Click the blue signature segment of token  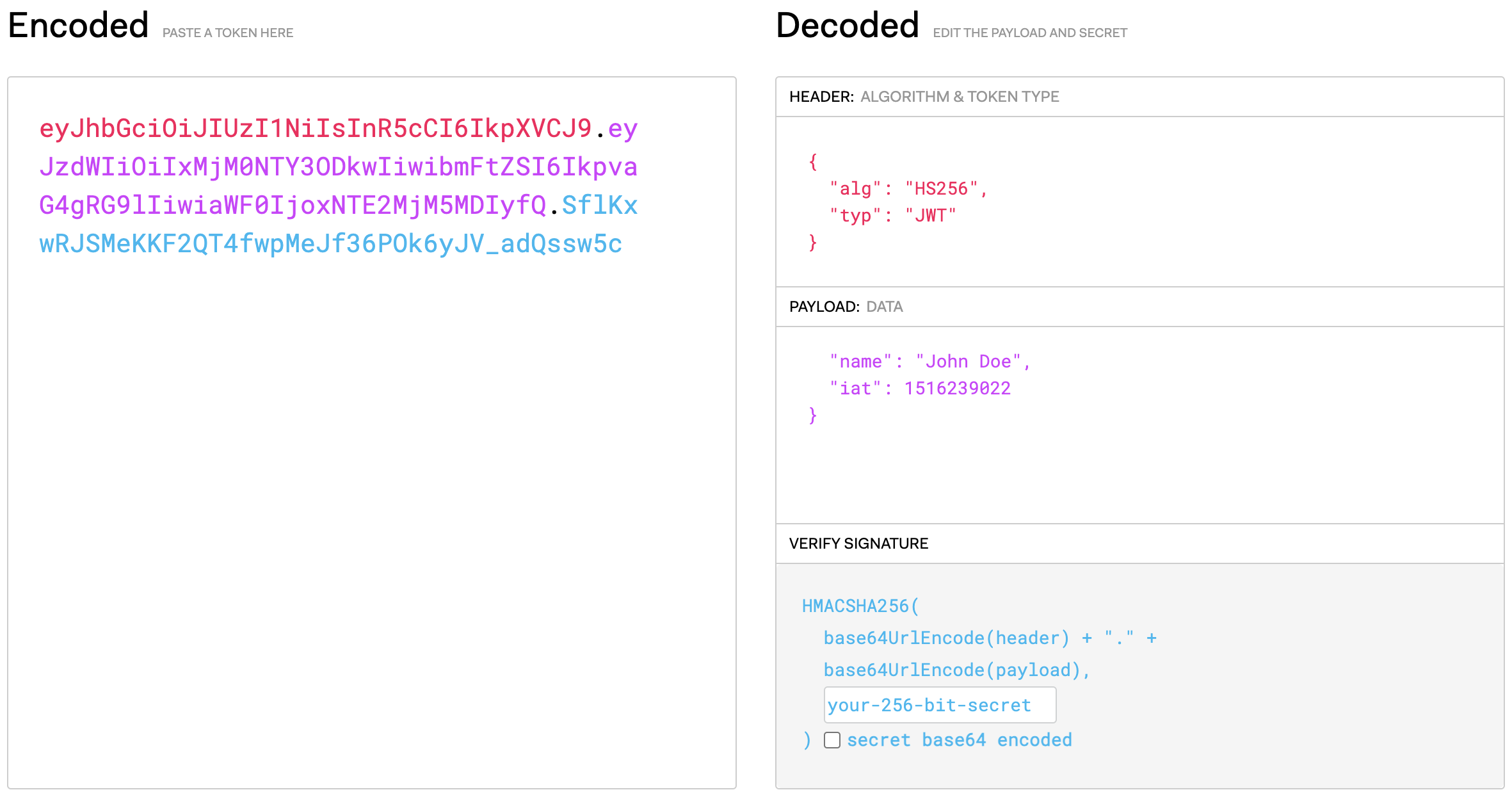[330, 244]
